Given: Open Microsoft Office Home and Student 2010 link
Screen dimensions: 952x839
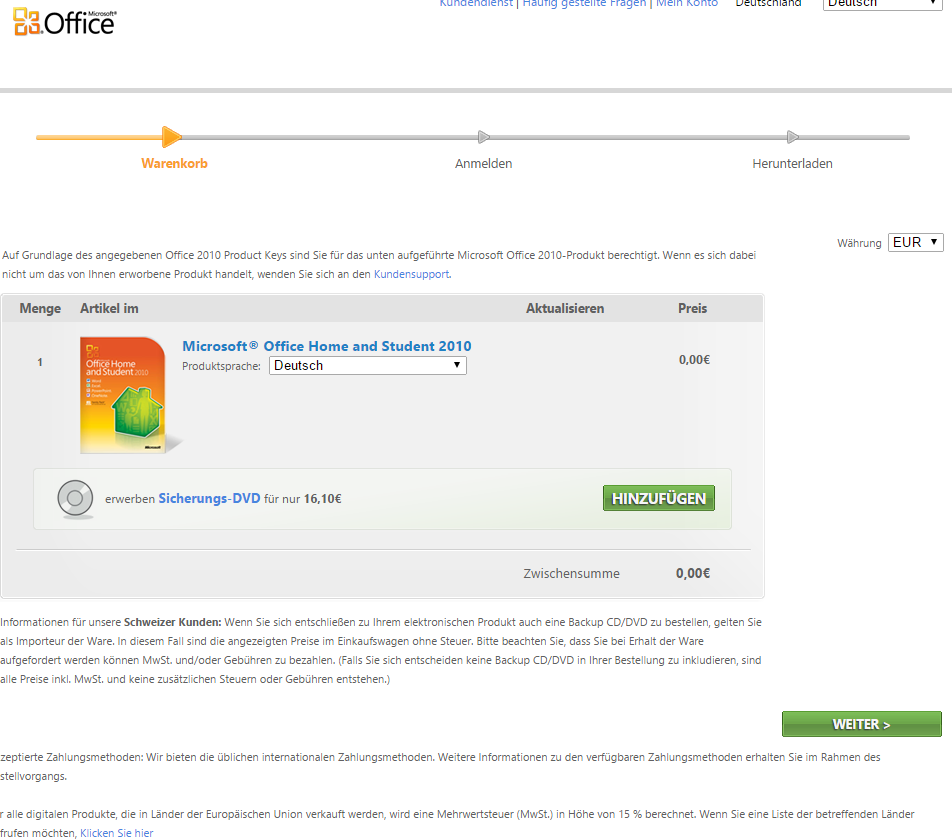Looking at the screenshot, I should [x=327, y=346].
